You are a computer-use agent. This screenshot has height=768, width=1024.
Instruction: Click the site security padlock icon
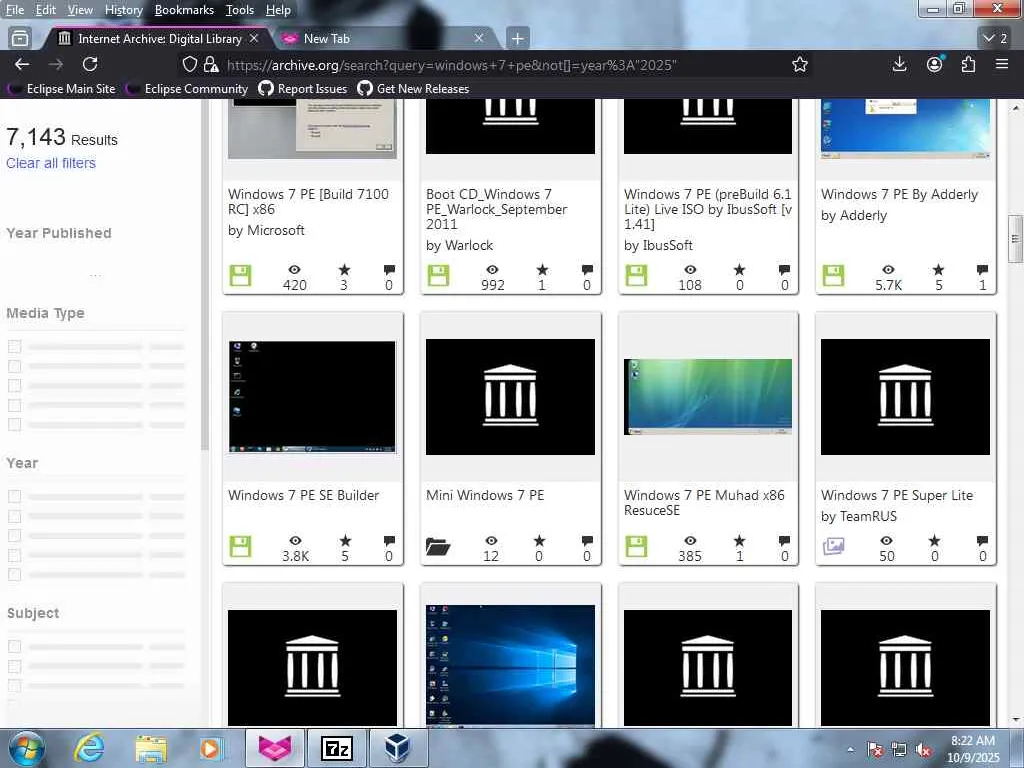(211, 65)
